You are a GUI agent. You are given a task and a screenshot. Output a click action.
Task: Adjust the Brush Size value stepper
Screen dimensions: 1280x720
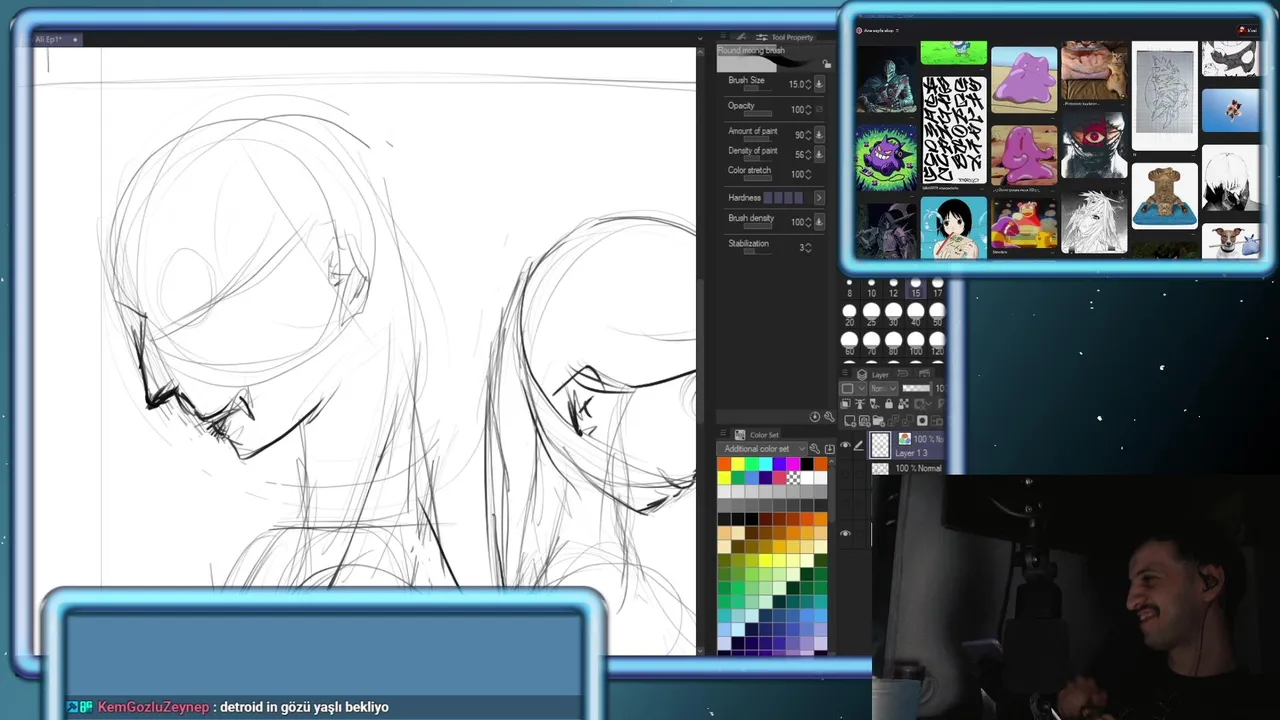(808, 84)
